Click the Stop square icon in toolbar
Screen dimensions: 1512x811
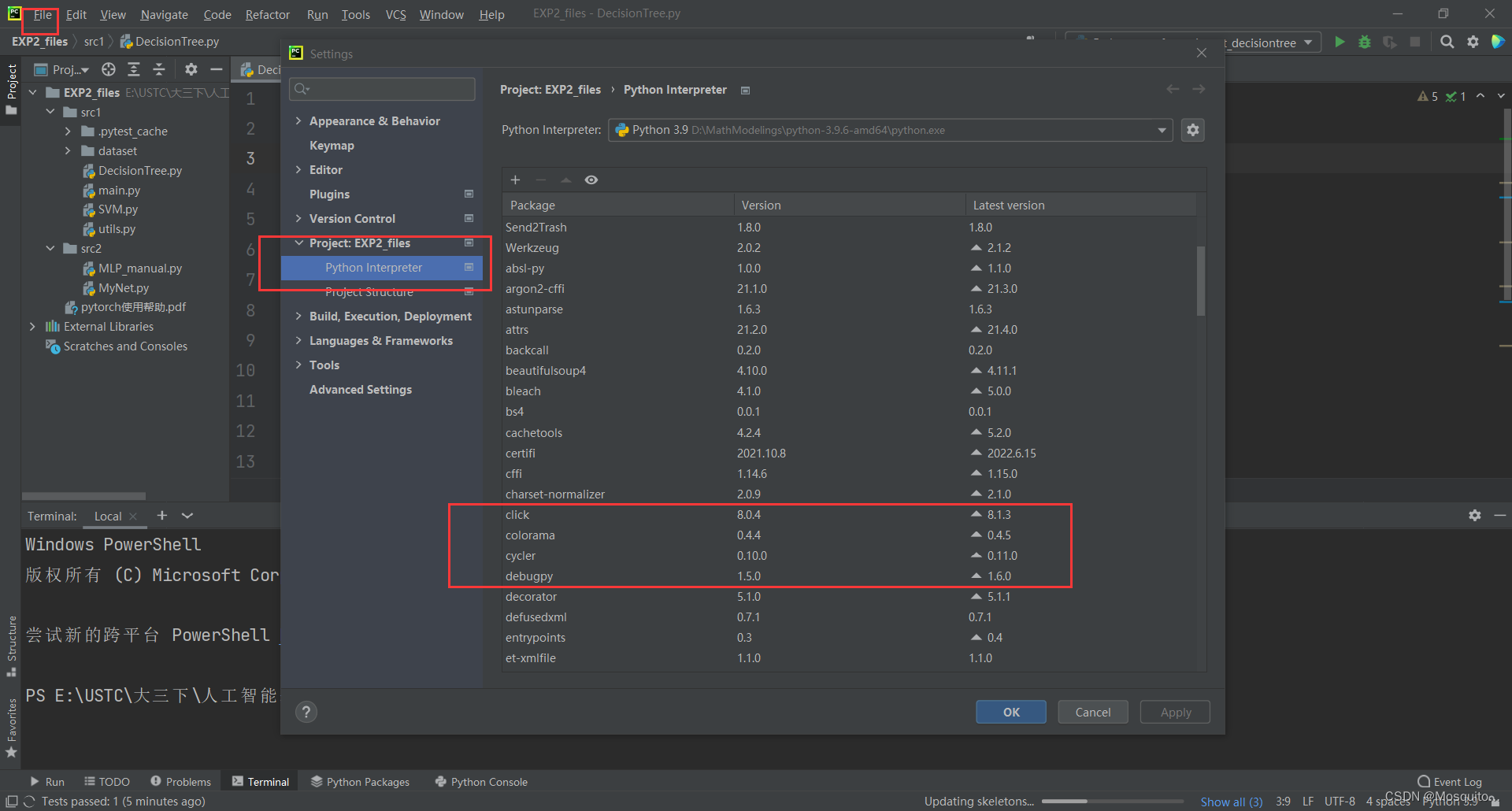[x=1415, y=42]
